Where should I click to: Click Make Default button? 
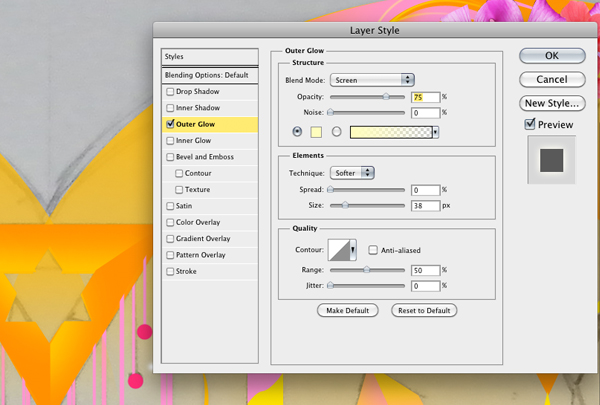tap(347, 310)
